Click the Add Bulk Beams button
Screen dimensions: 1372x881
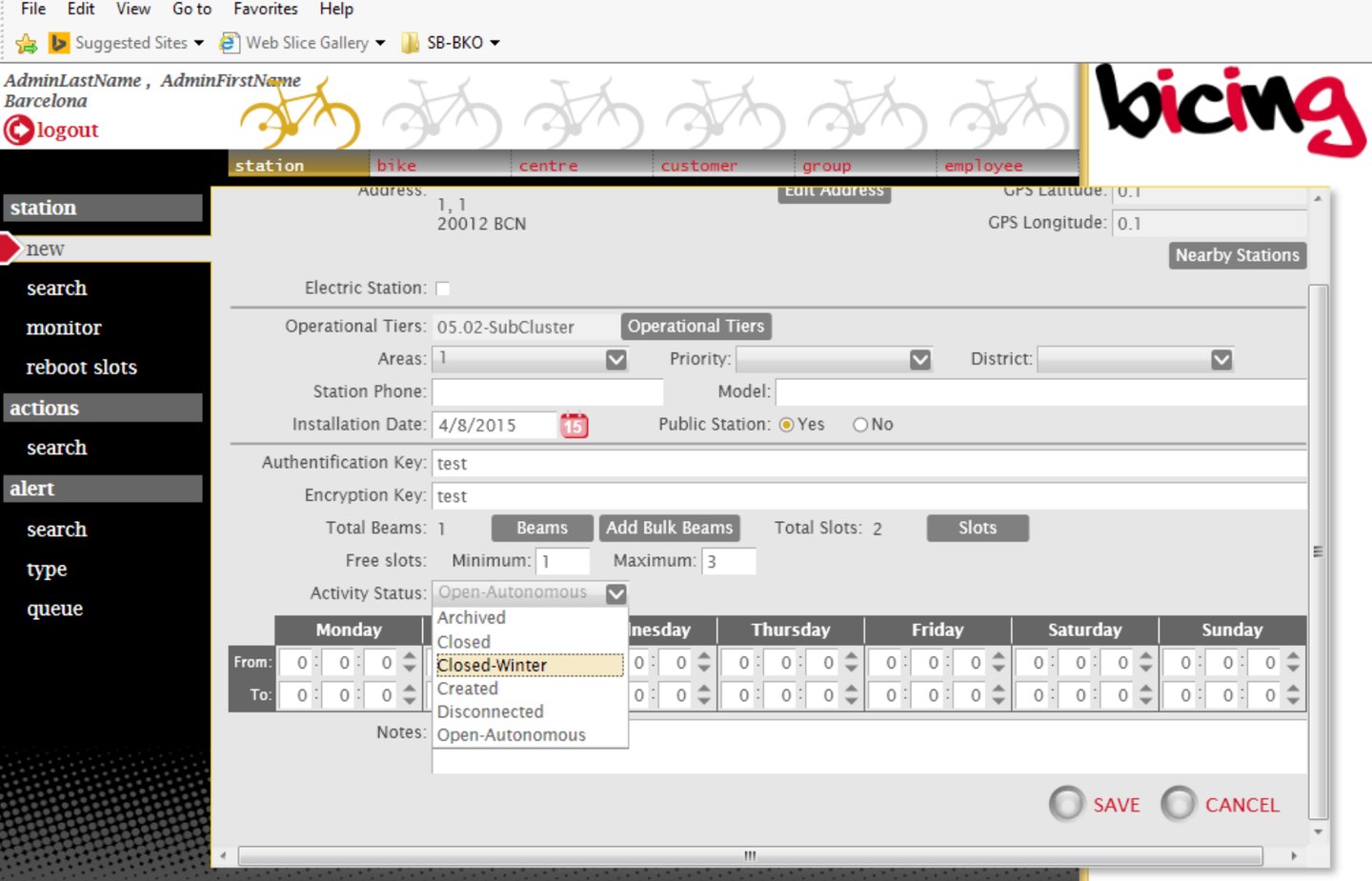point(670,528)
